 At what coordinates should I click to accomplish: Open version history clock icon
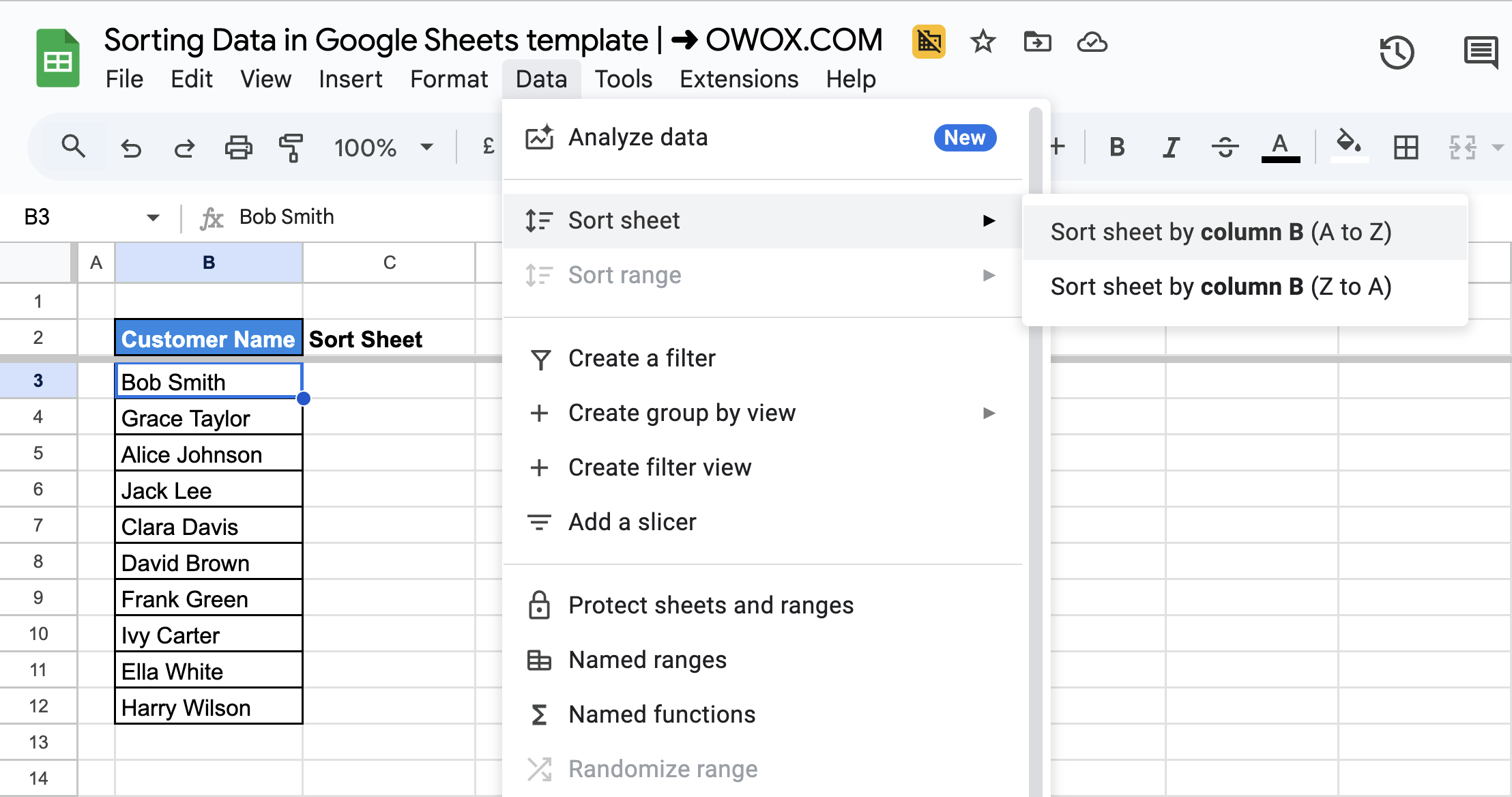pyautogui.click(x=1397, y=52)
